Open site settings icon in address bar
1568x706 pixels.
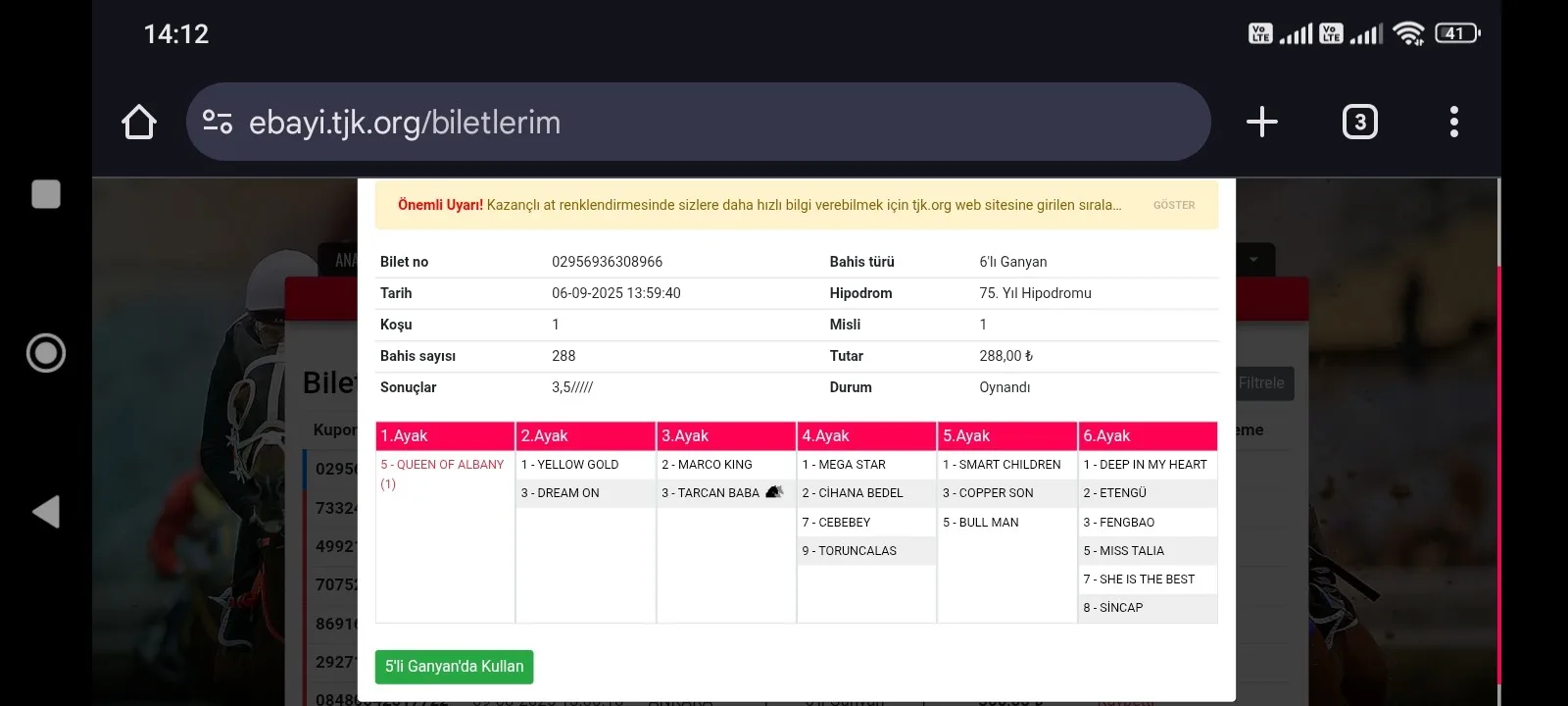pyautogui.click(x=217, y=122)
